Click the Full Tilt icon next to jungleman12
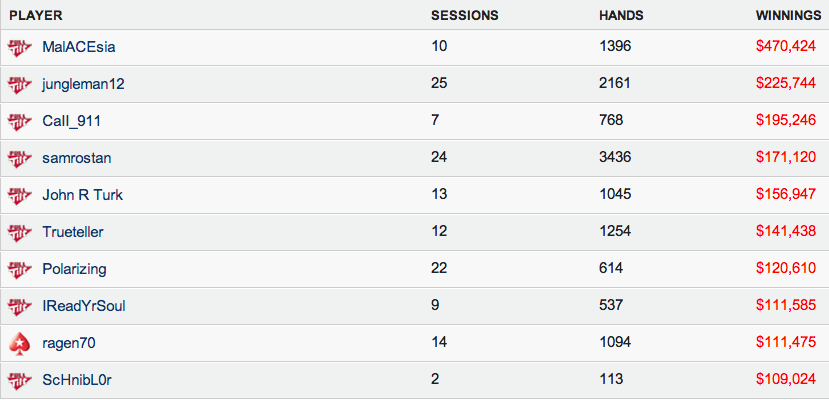829x400 pixels. coord(20,85)
